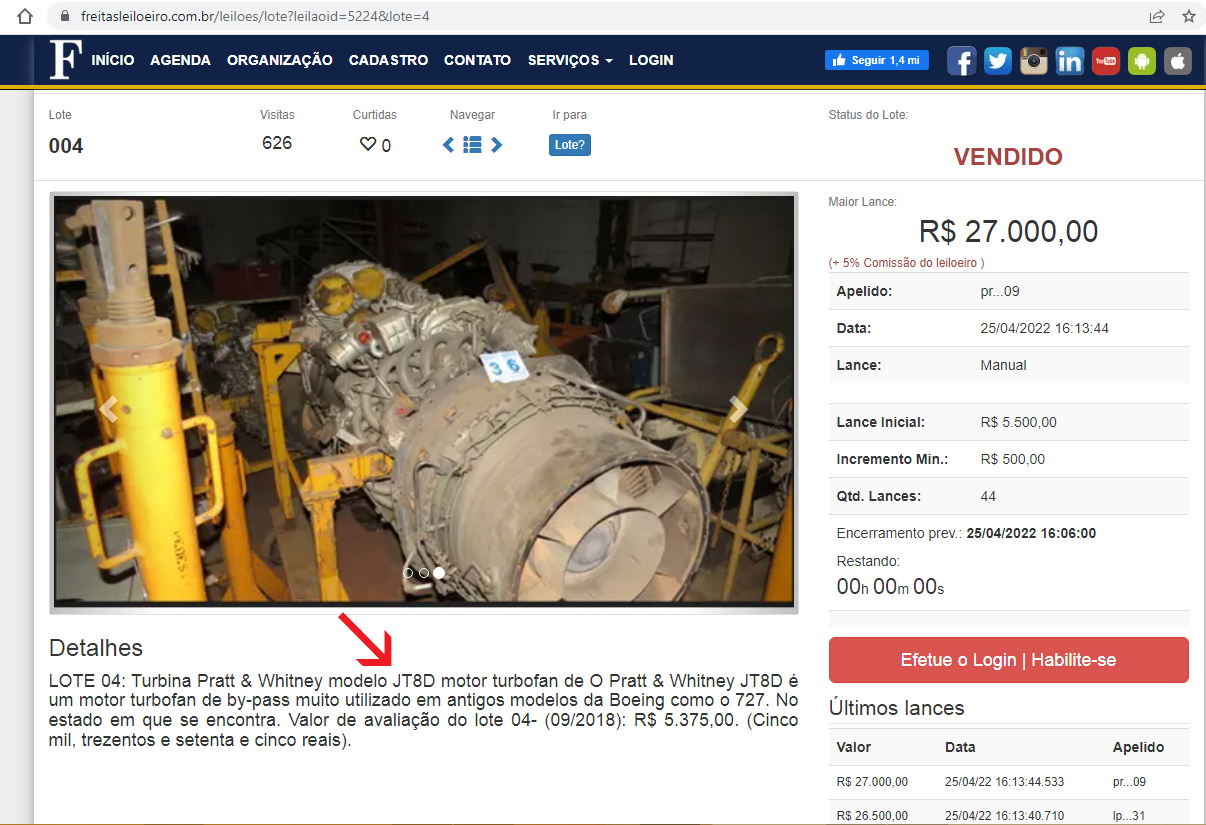This screenshot has width=1206, height=825.
Task: Go to previous lot with left chevron
Action: pyautogui.click(x=449, y=145)
